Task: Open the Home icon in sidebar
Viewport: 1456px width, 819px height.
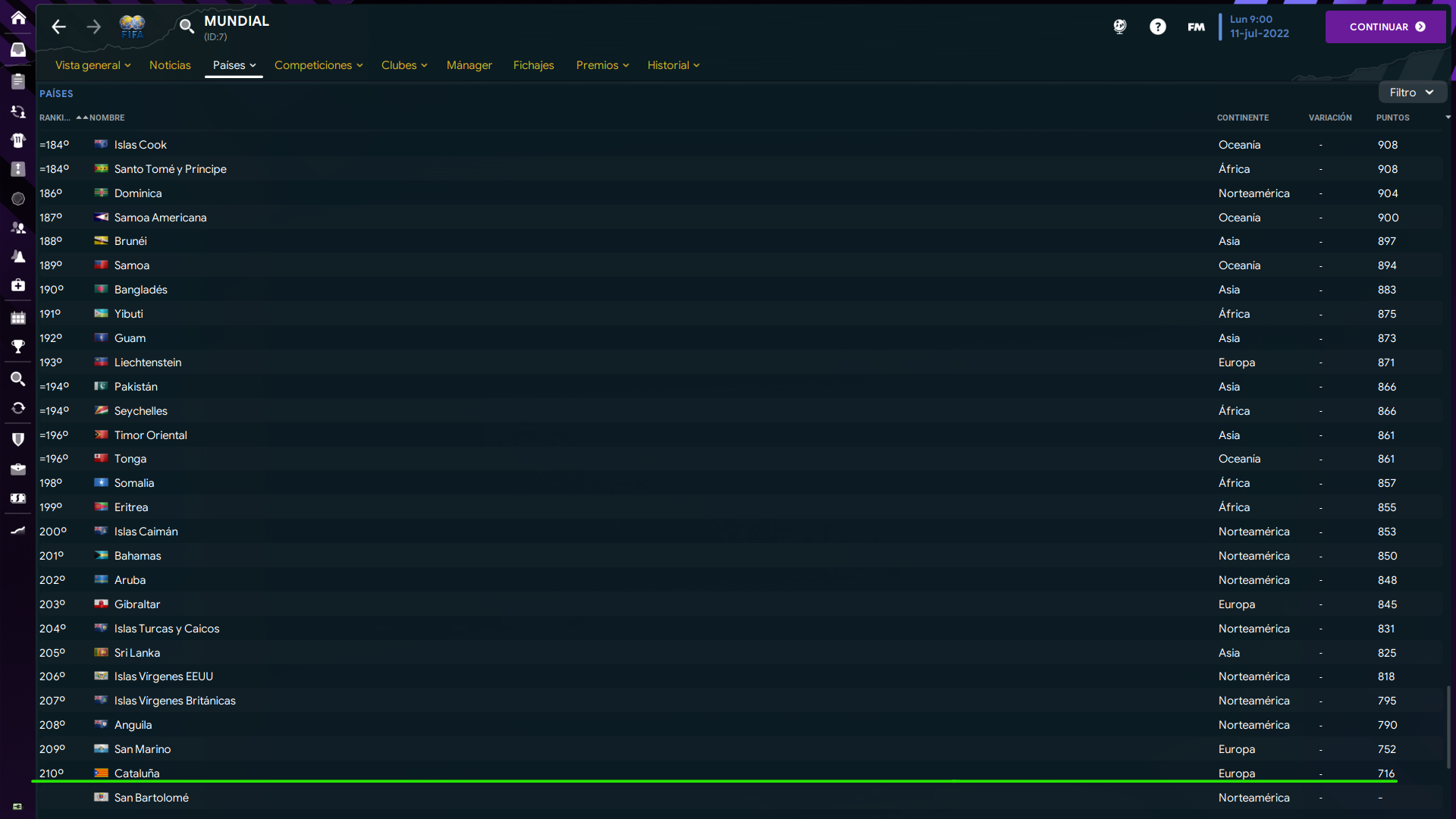Action: tap(18, 17)
